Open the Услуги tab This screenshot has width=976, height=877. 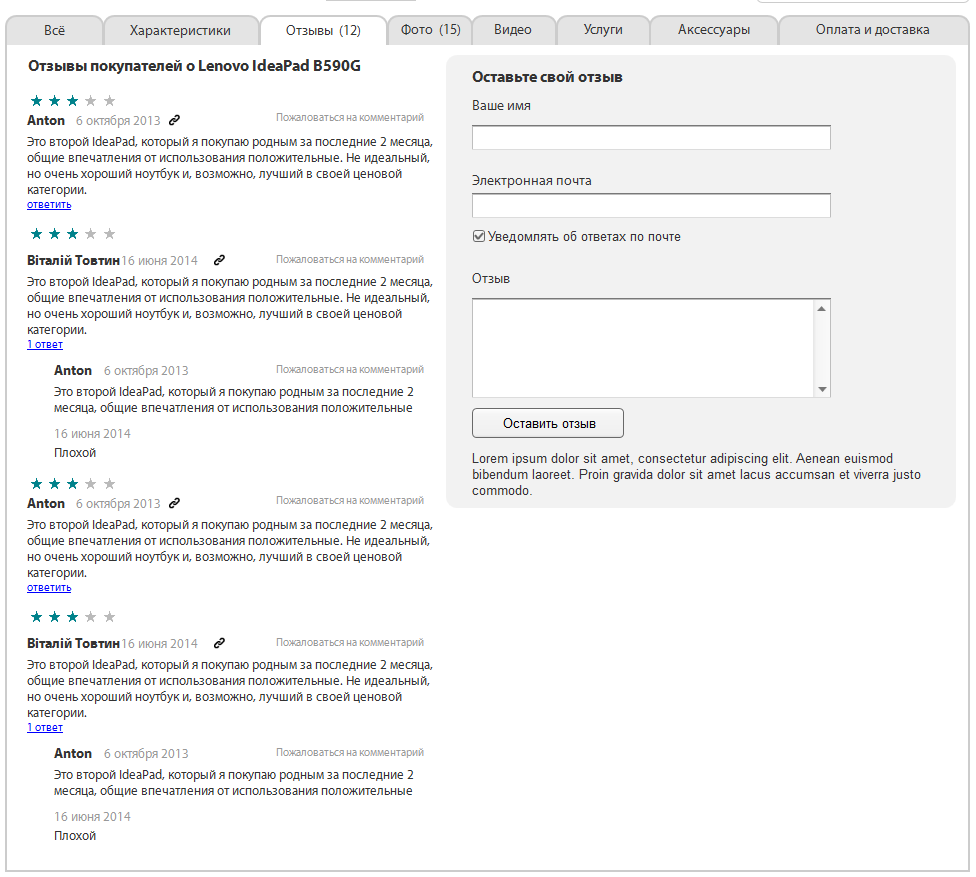click(603, 30)
